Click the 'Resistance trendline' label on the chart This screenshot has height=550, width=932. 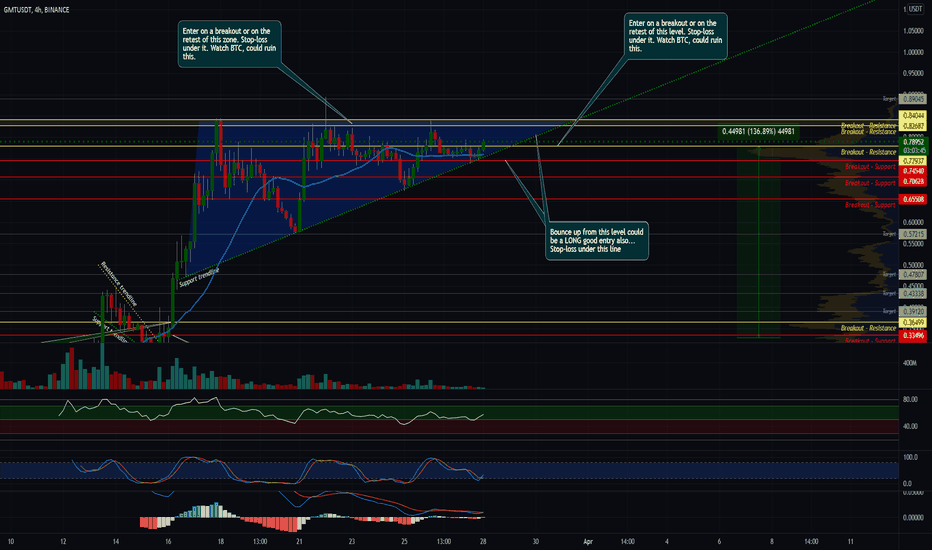[118, 284]
